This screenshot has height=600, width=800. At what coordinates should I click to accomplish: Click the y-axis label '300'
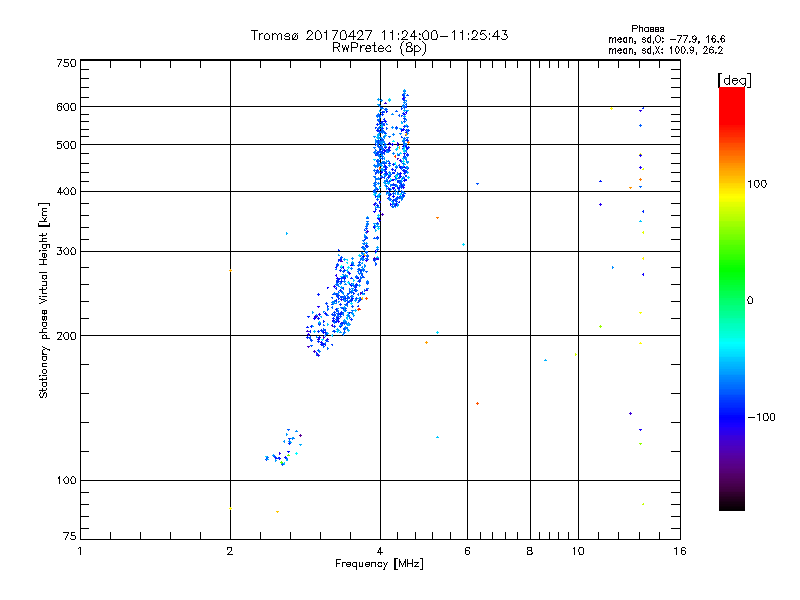(x=66, y=252)
